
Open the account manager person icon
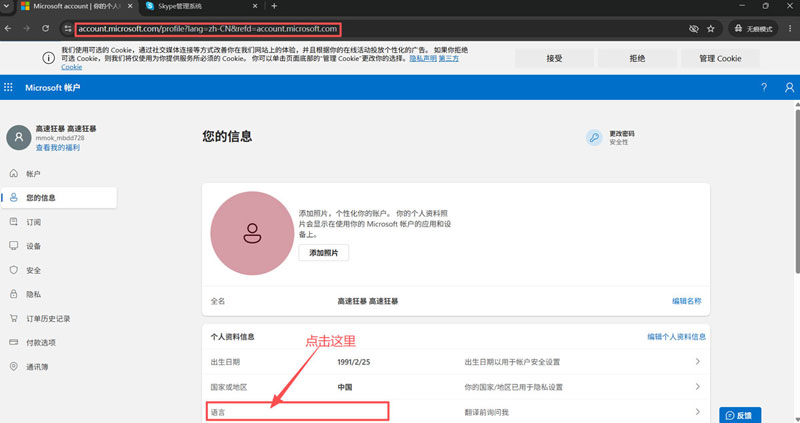pyautogui.click(x=789, y=88)
